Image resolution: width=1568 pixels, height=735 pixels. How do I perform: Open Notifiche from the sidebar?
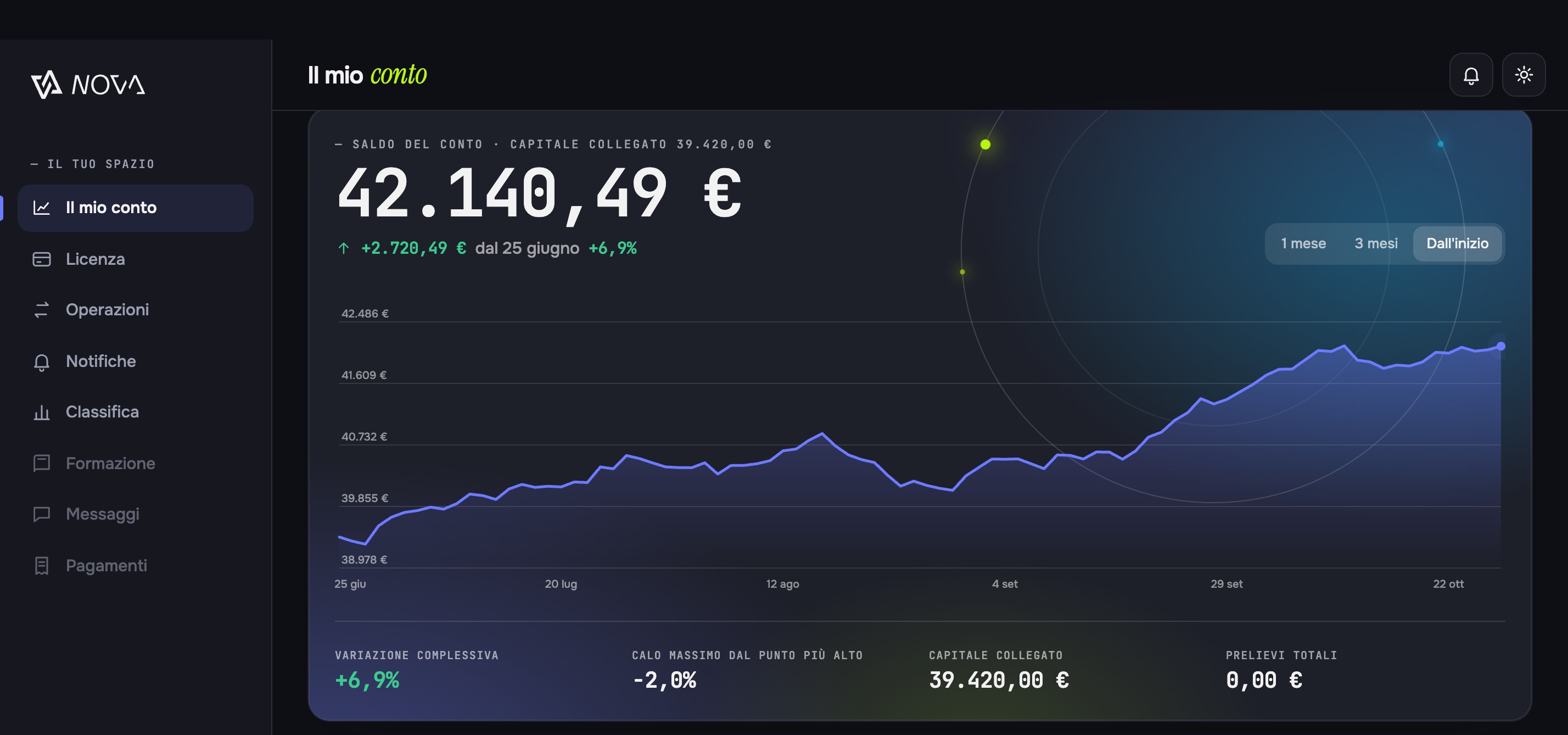click(136, 361)
